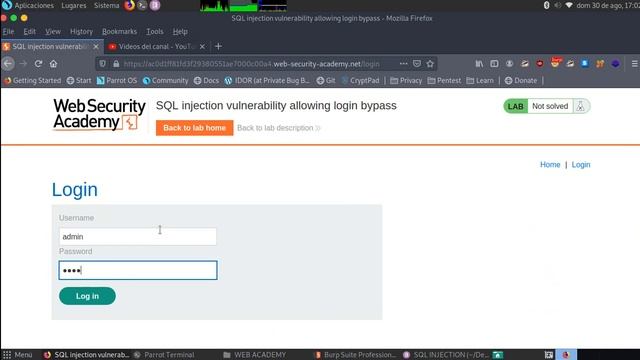Click the purple round extension icon
Image resolution: width=640 pixels, height=360 pixels.
click(x=616, y=64)
